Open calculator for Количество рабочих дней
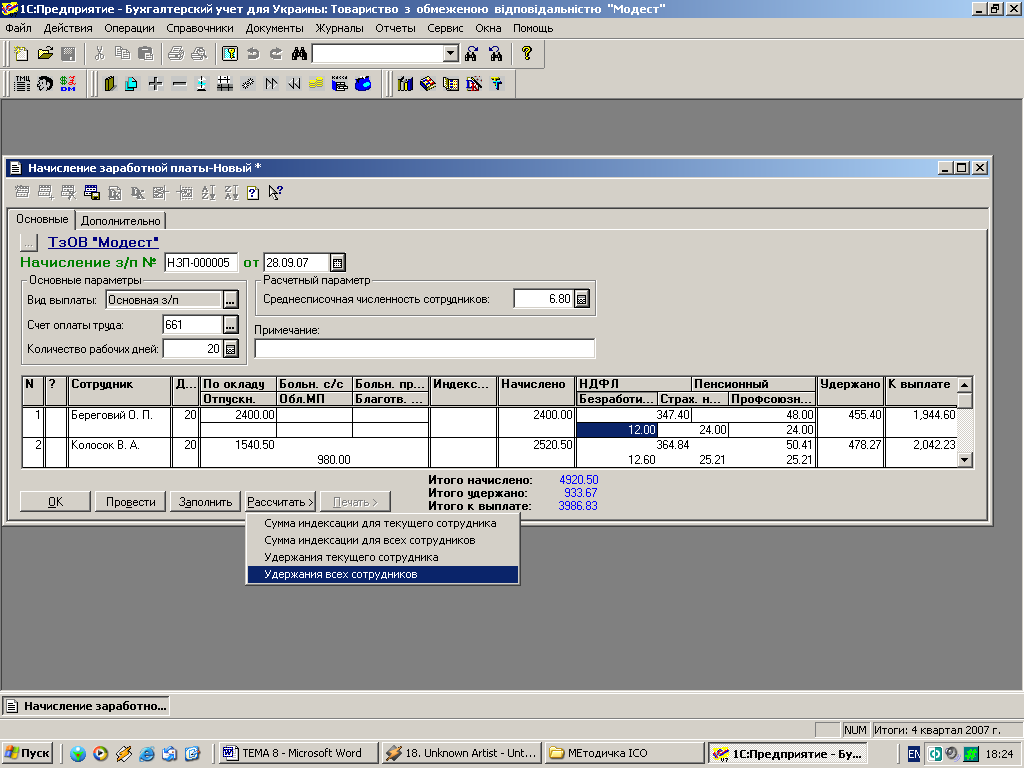Viewport: 1024px width, 768px height. pyautogui.click(x=231, y=349)
